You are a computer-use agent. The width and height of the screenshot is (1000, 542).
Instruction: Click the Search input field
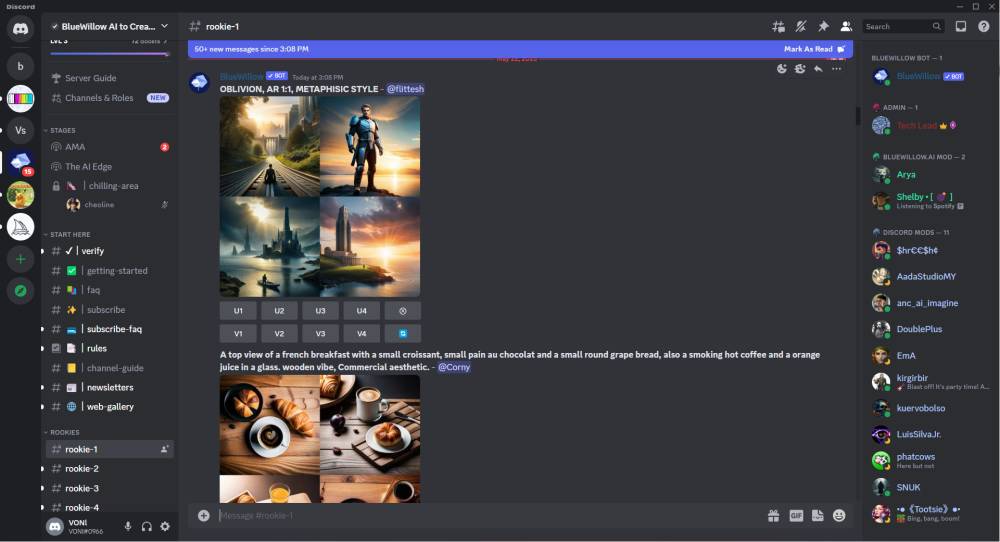(903, 26)
